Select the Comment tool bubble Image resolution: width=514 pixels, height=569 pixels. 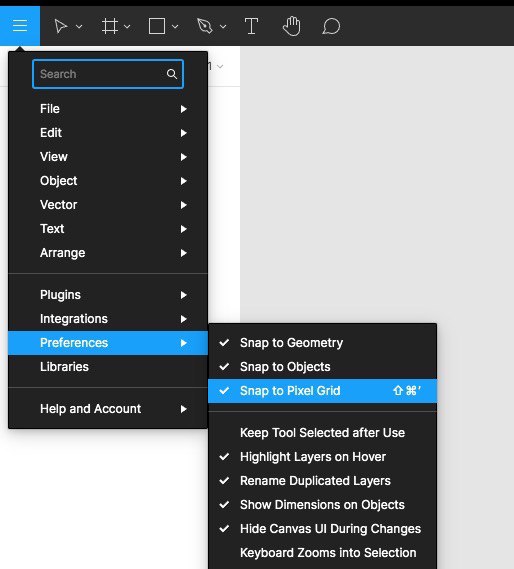[x=331, y=26]
